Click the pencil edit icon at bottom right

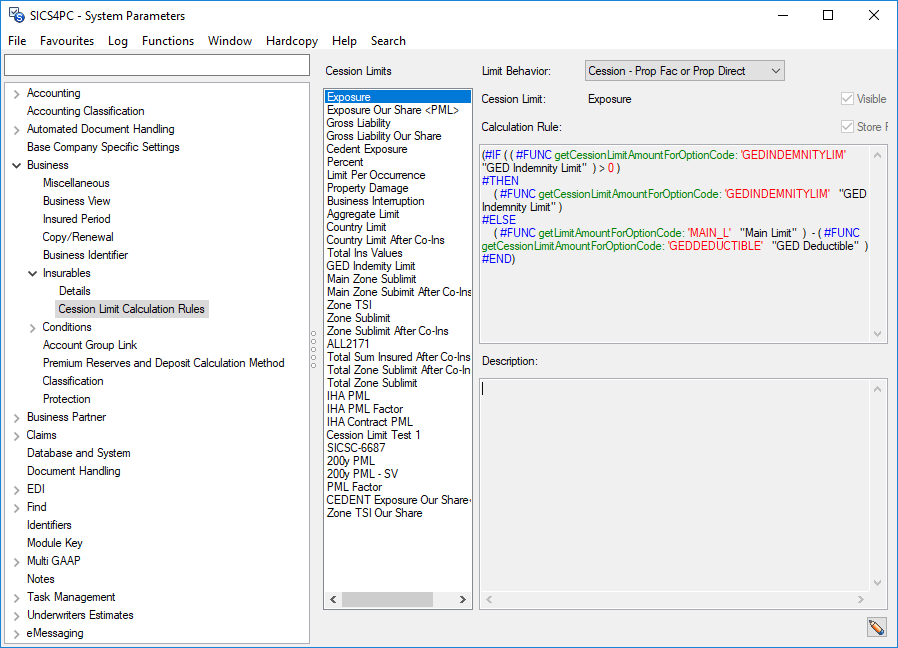876,627
